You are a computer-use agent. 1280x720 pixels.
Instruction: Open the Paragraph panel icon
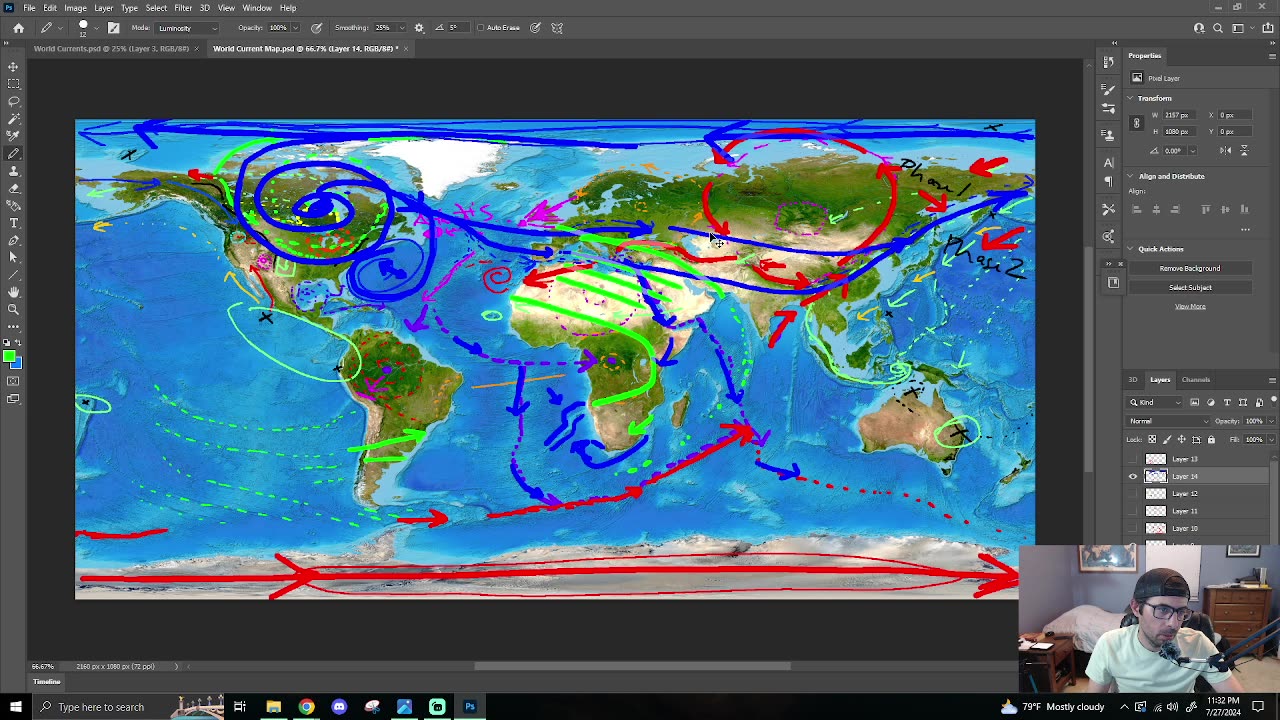tap(1108, 181)
